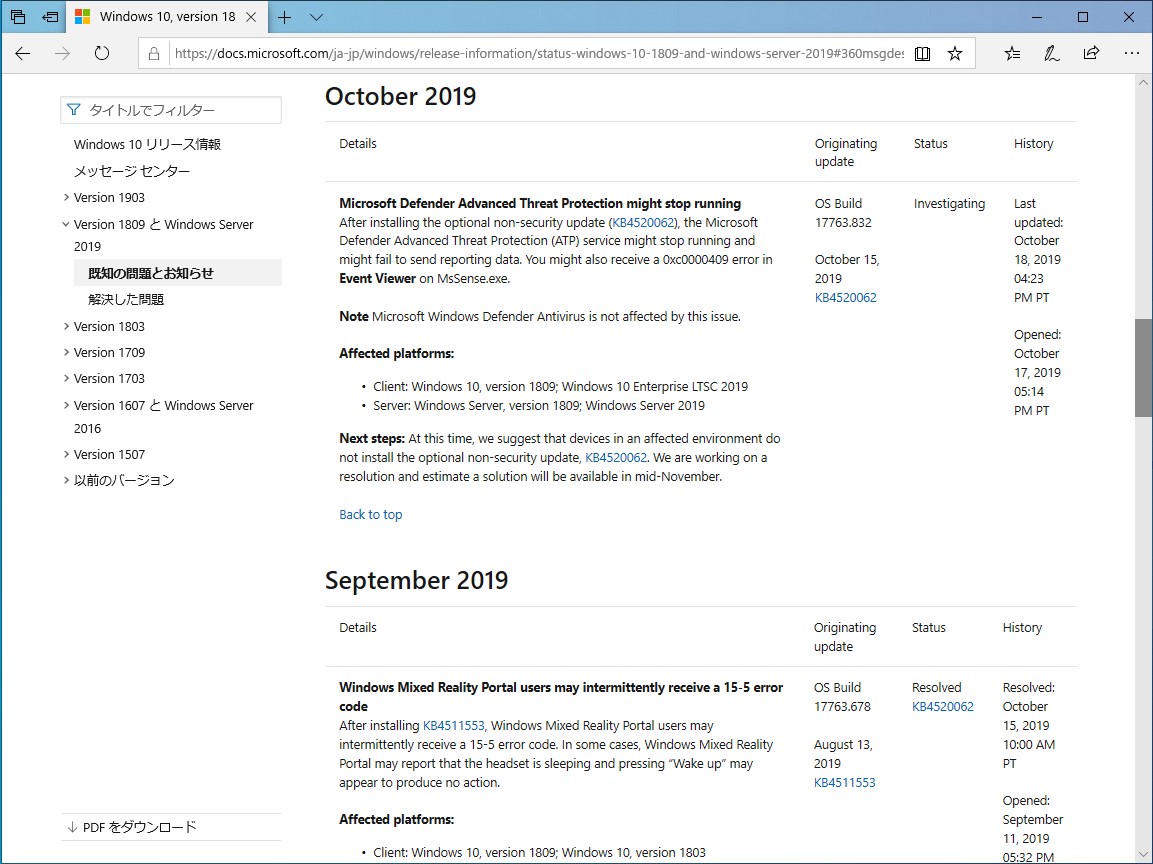Refresh the current page

click(x=102, y=54)
